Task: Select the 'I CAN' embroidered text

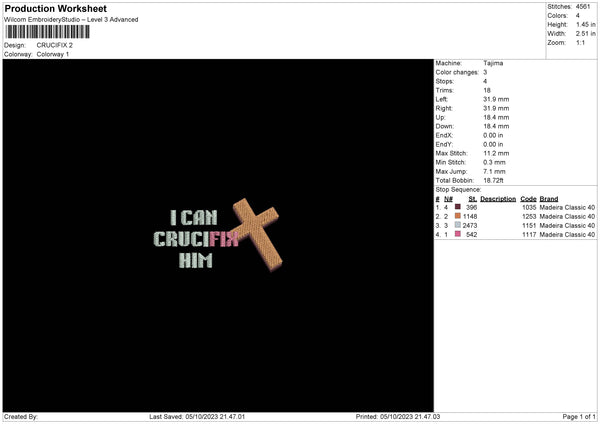Action: tap(194, 217)
